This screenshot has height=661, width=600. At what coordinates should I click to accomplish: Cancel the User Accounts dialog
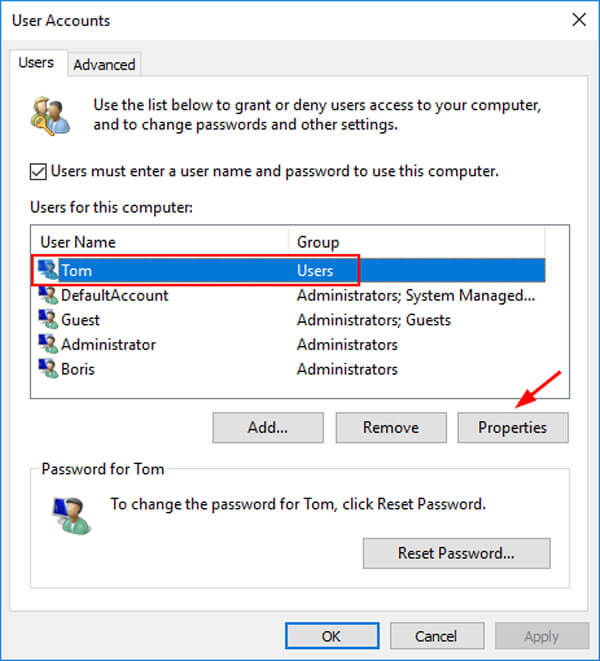click(436, 636)
